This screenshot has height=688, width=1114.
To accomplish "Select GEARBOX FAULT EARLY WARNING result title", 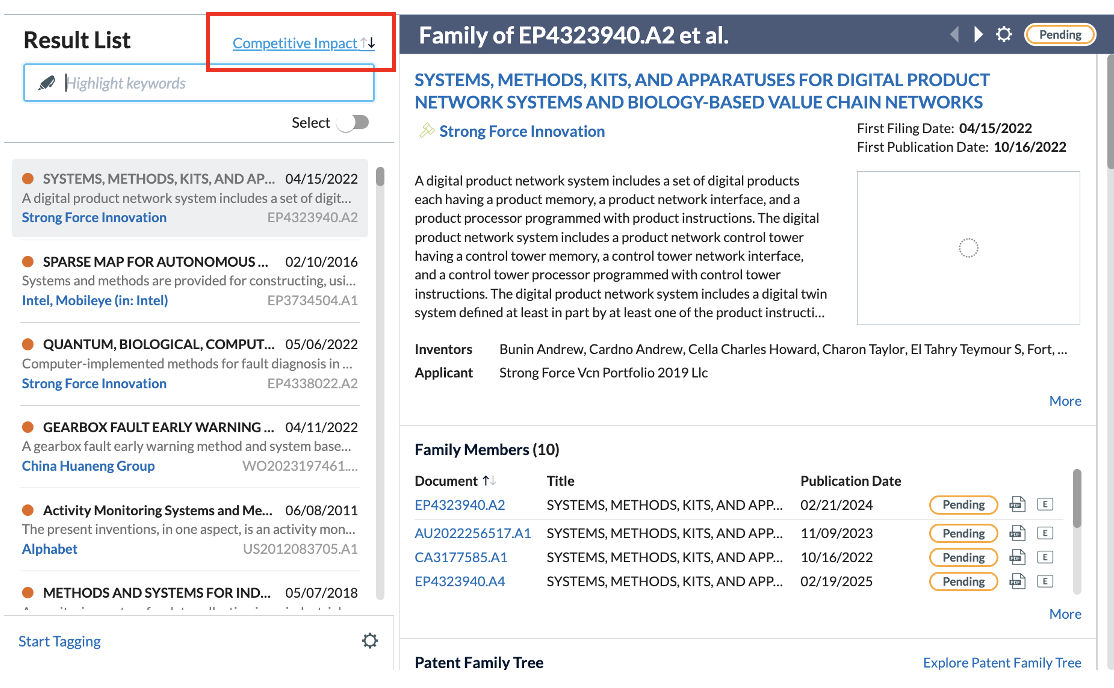I will [x=158, y=427].
